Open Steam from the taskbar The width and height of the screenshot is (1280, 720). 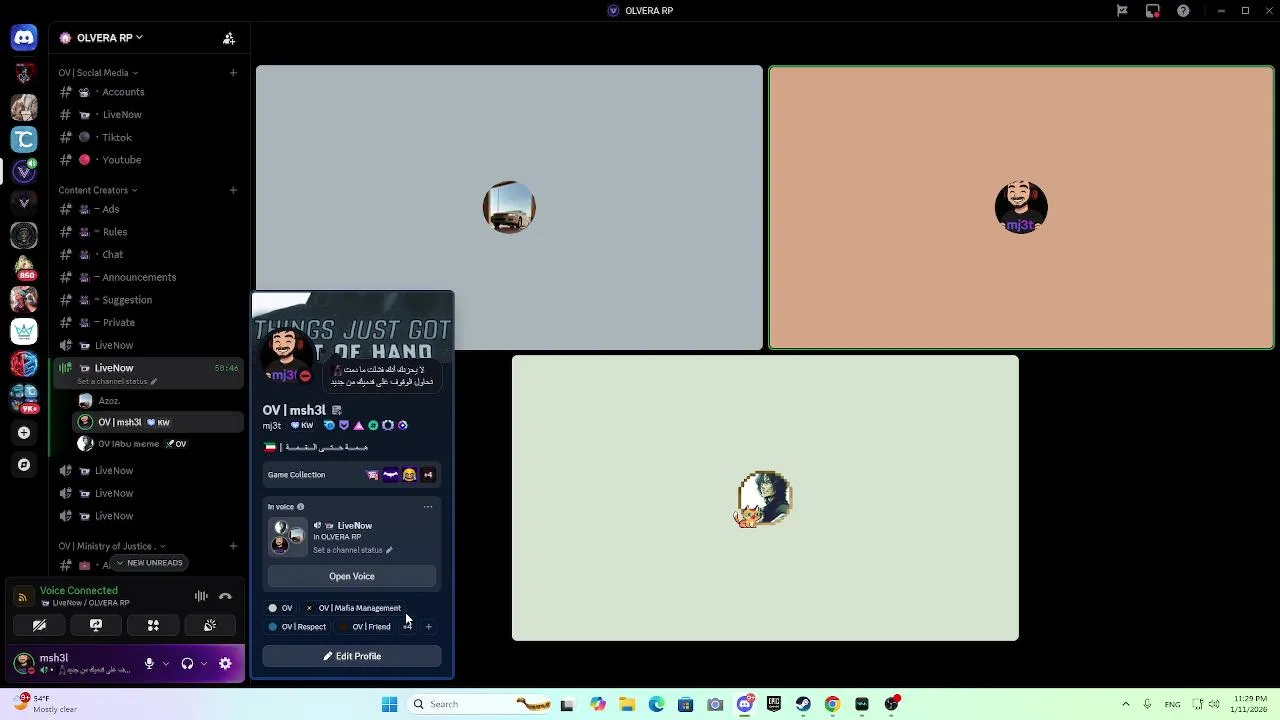(803, 704)
